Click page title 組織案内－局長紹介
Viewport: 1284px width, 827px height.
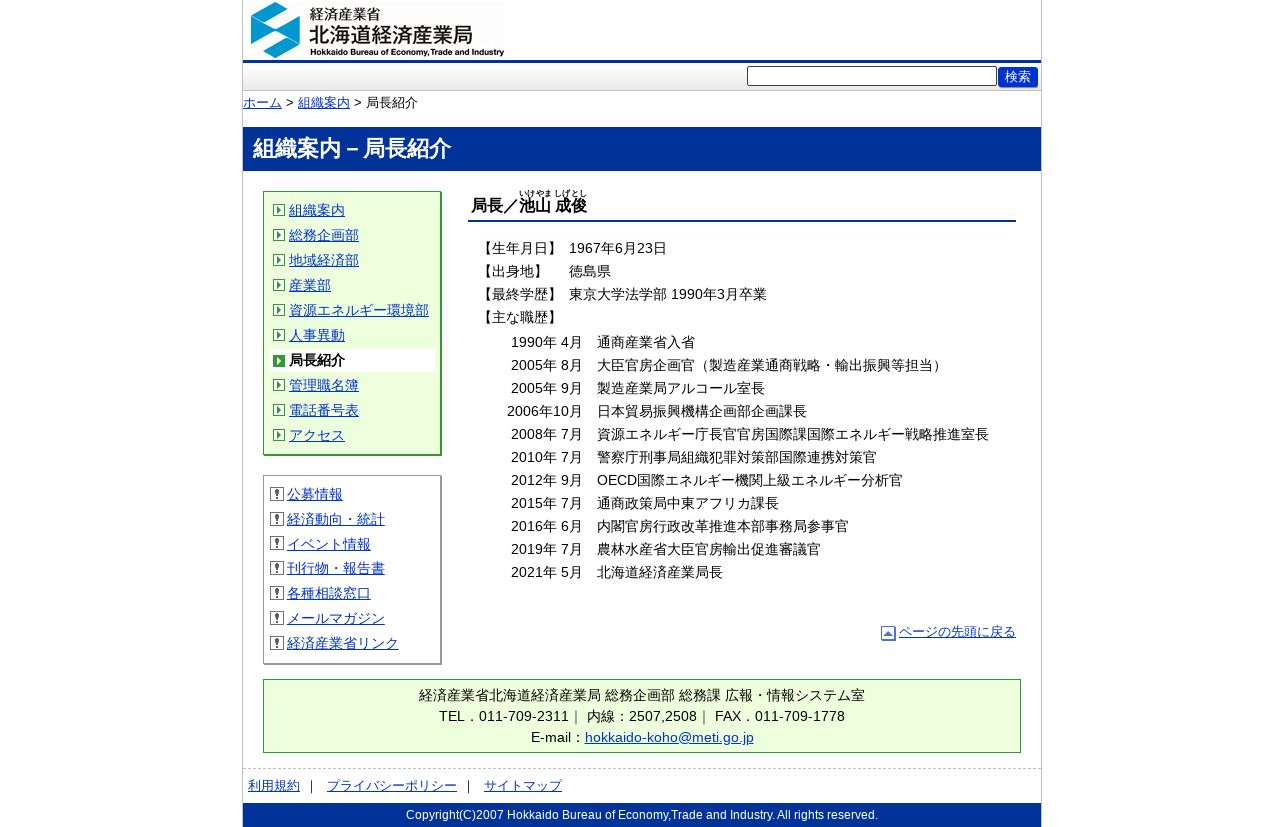352,149
